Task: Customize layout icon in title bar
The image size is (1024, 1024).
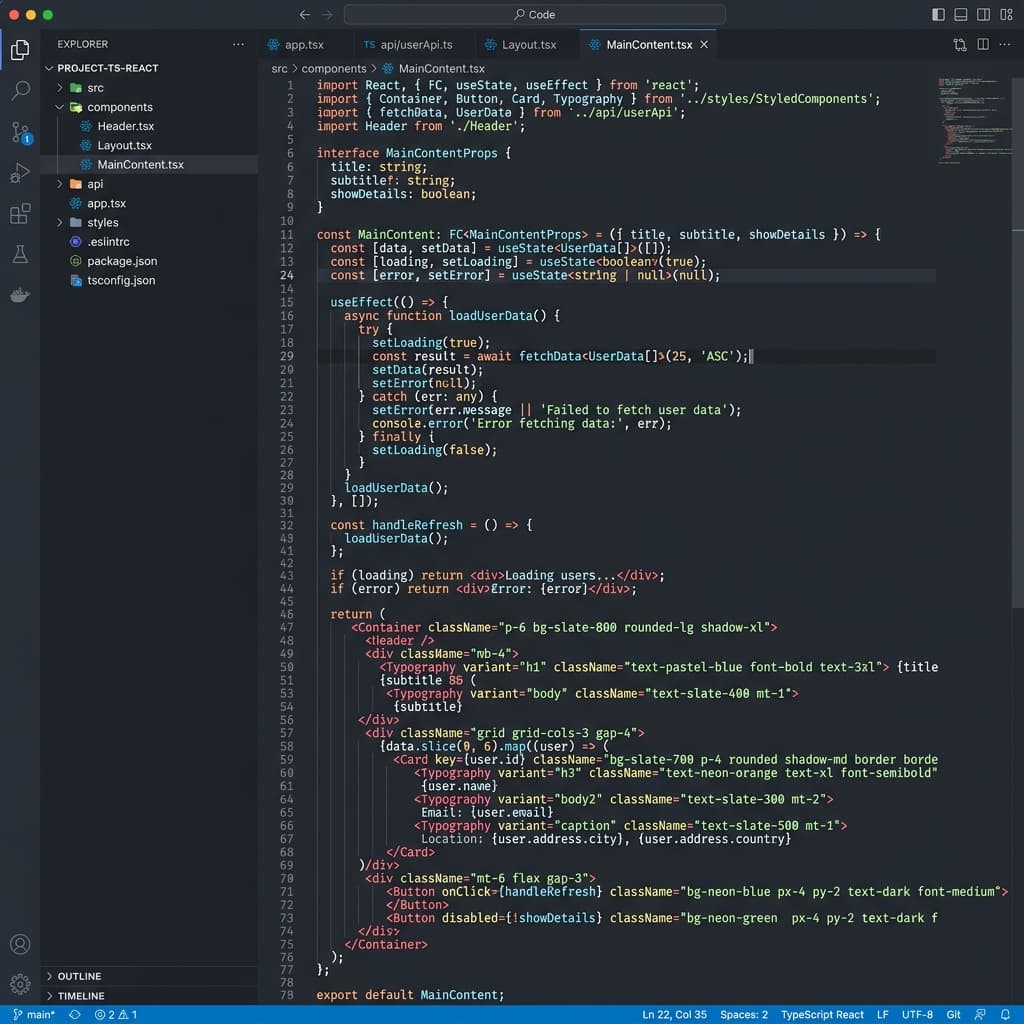Action: tap(1006, 14)
